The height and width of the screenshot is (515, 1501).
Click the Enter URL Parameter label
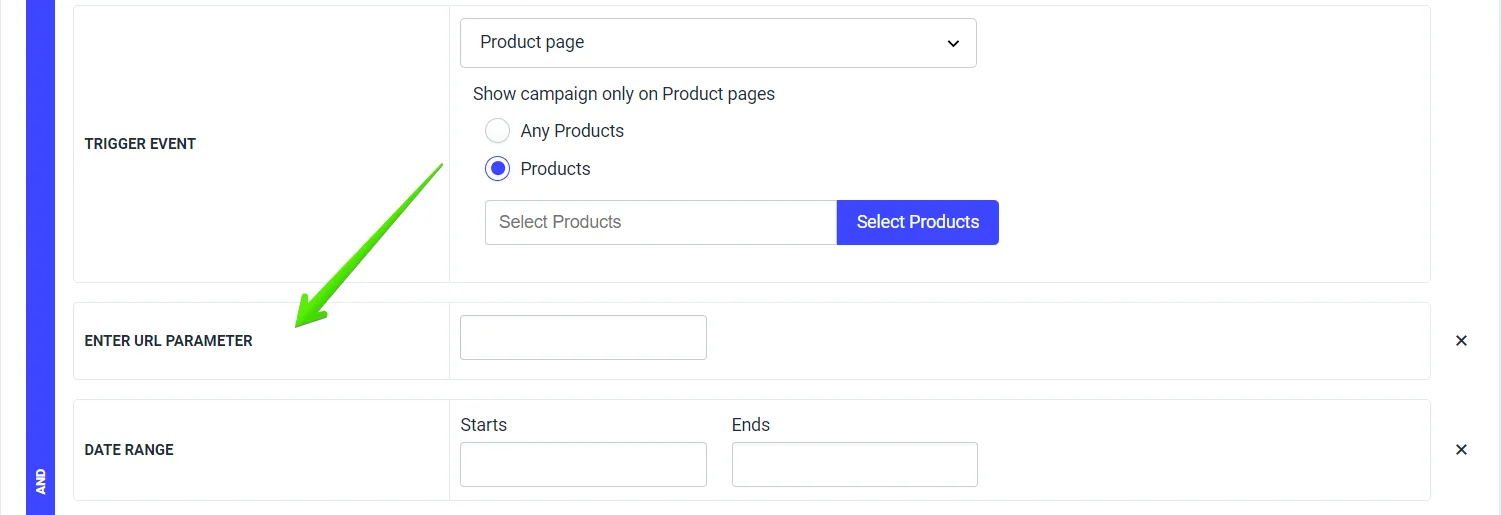pos(168,341)
